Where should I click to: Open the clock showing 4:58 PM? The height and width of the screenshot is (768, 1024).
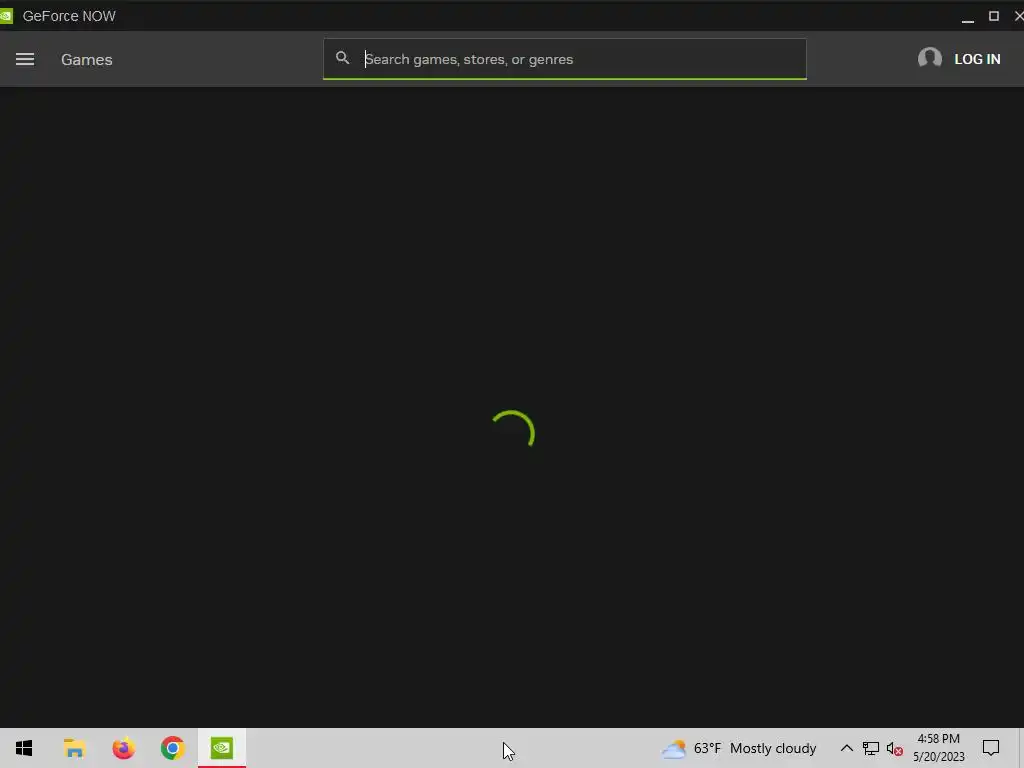tap(938, 748)
